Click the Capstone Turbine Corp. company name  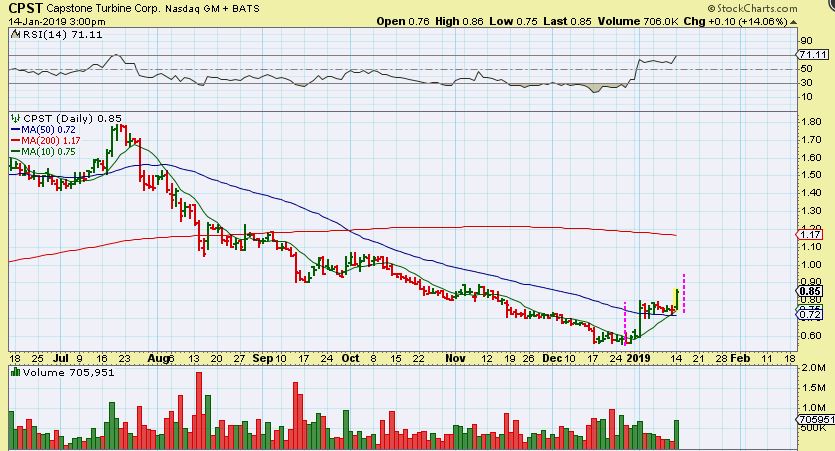click(x=103, y=9)
